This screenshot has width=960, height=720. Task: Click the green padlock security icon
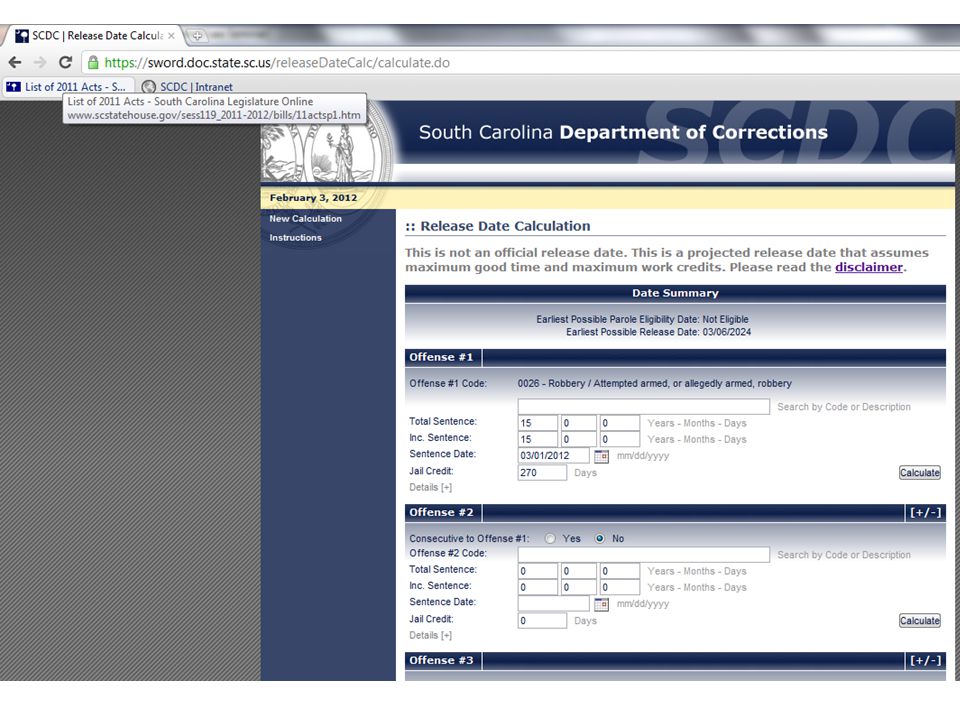(93, 62)
